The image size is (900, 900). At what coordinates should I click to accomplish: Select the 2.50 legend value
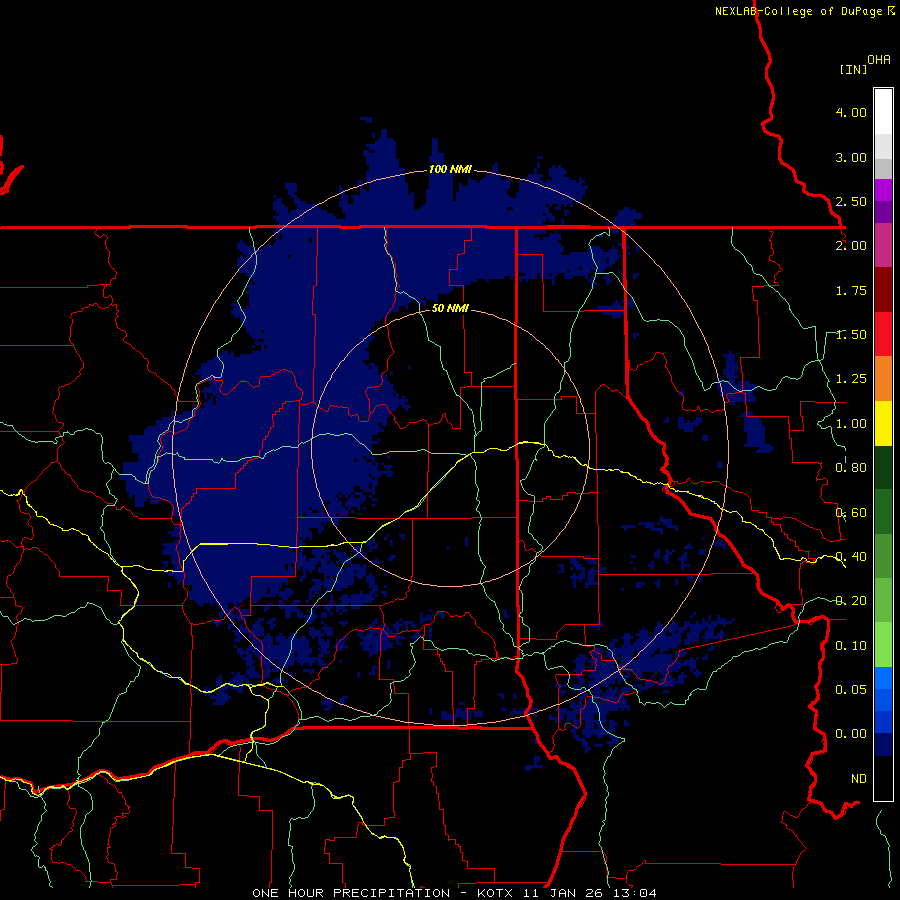[x=851, y=201]
